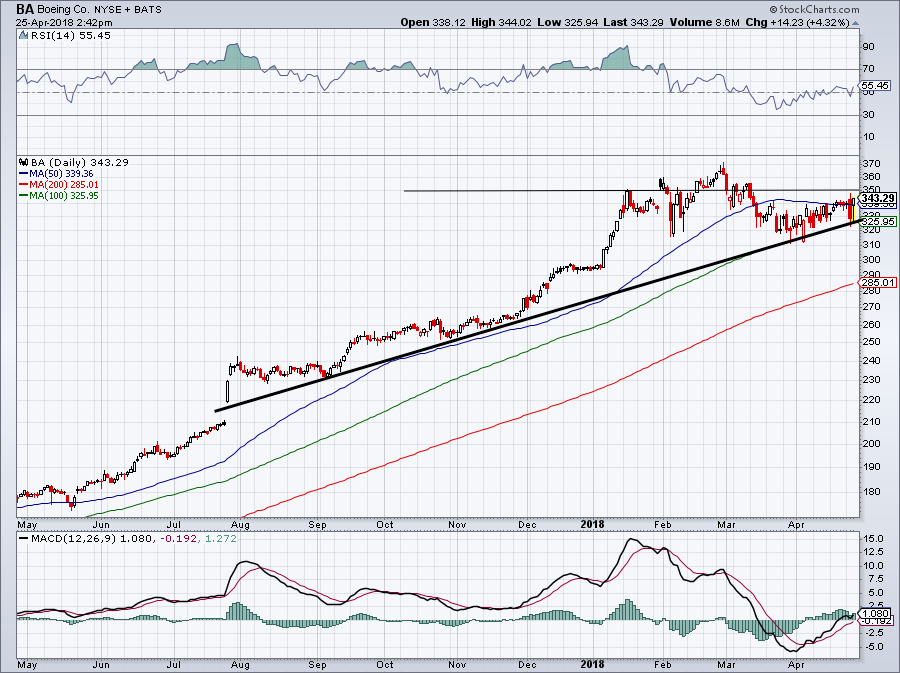Click the price axis label 230
Screen dimensions: 900x673
[871, 380]
